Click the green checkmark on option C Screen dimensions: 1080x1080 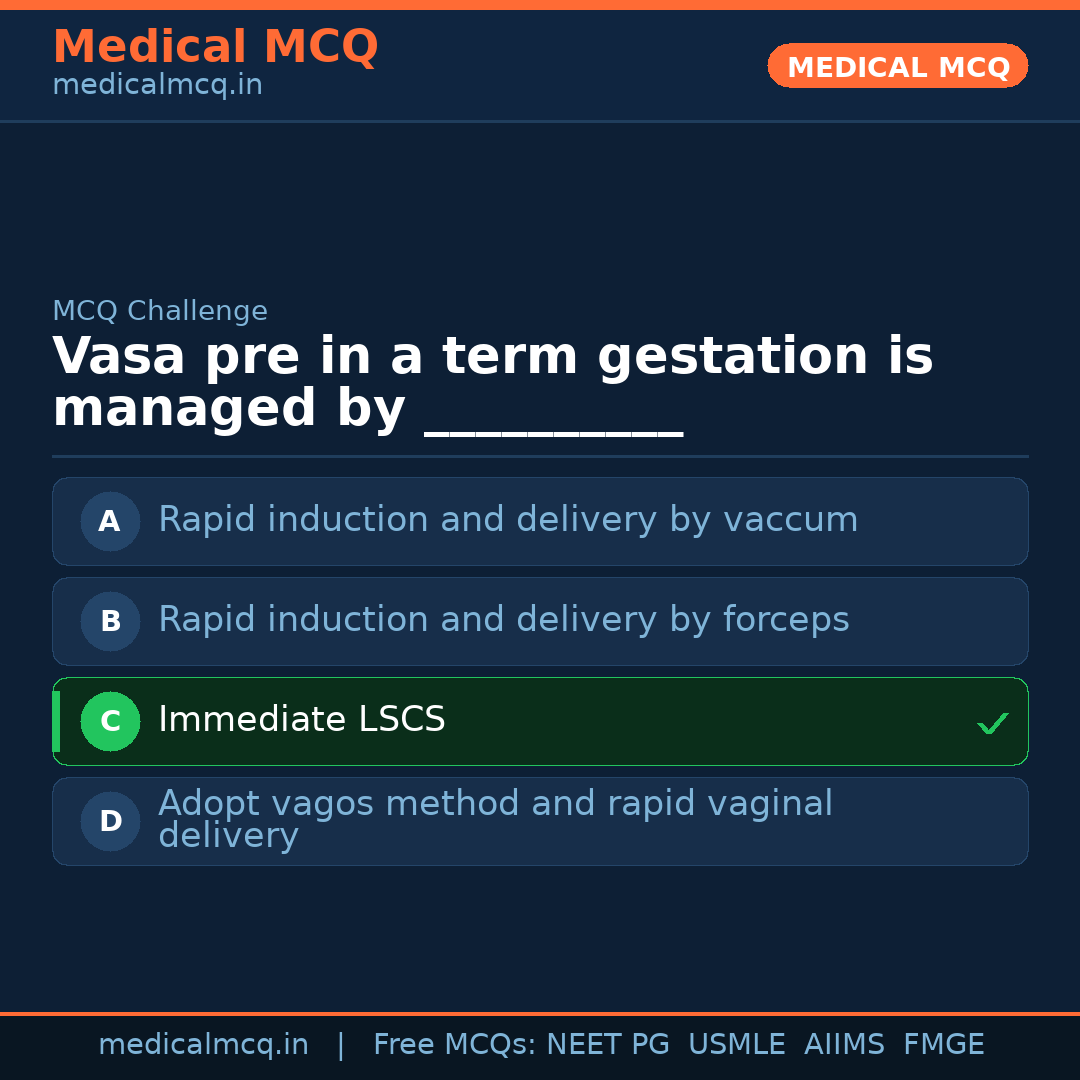click(x=992, y=723)
